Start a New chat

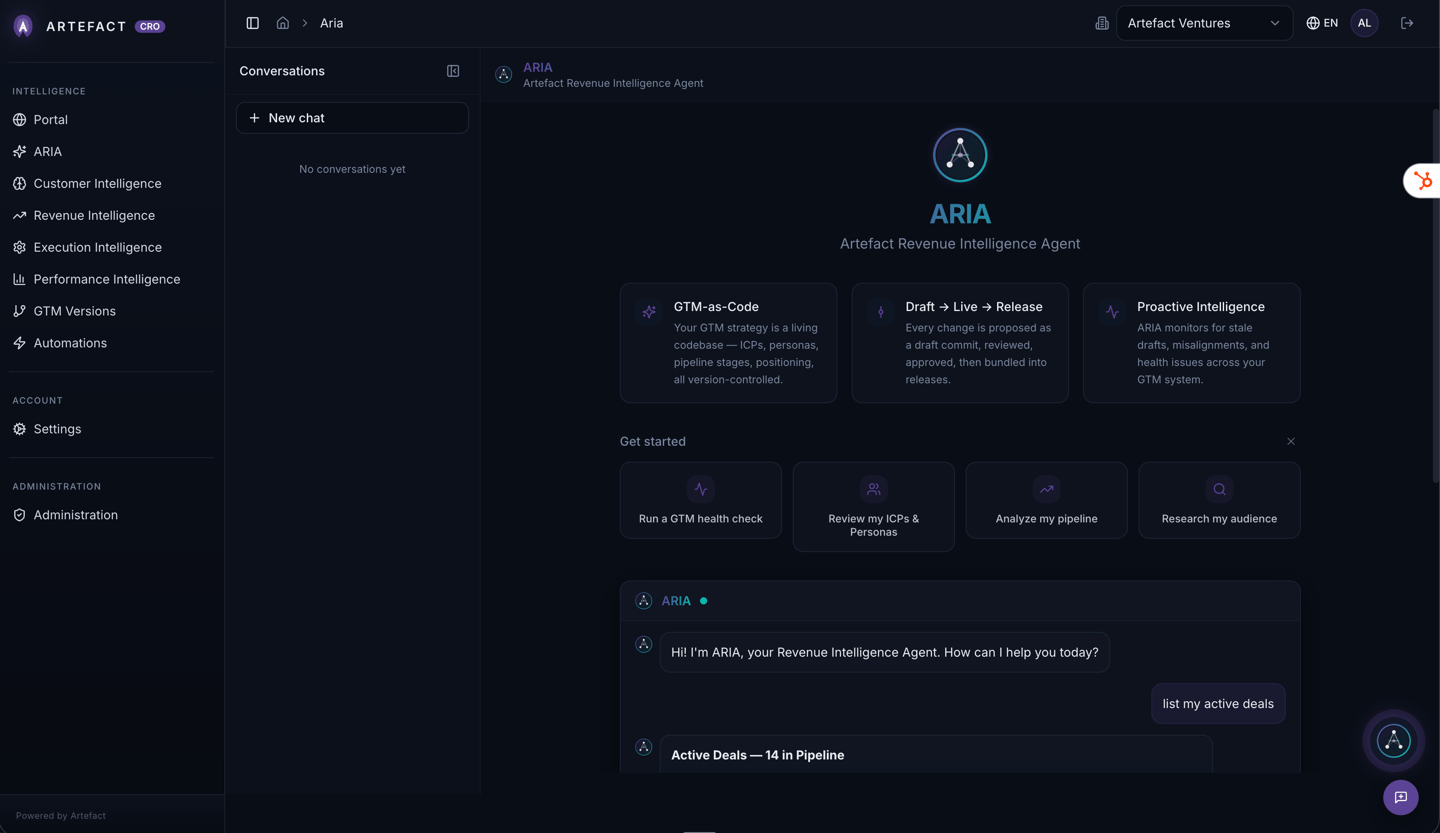click(x=352, y=117)
